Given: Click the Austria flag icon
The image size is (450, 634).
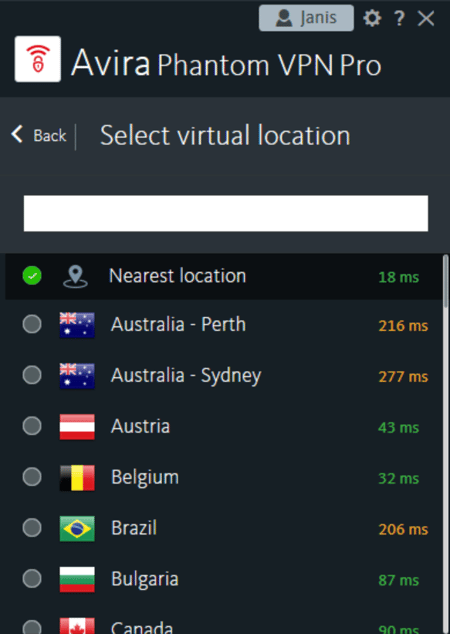Looking at the screenshot, I should pos(77,427).
